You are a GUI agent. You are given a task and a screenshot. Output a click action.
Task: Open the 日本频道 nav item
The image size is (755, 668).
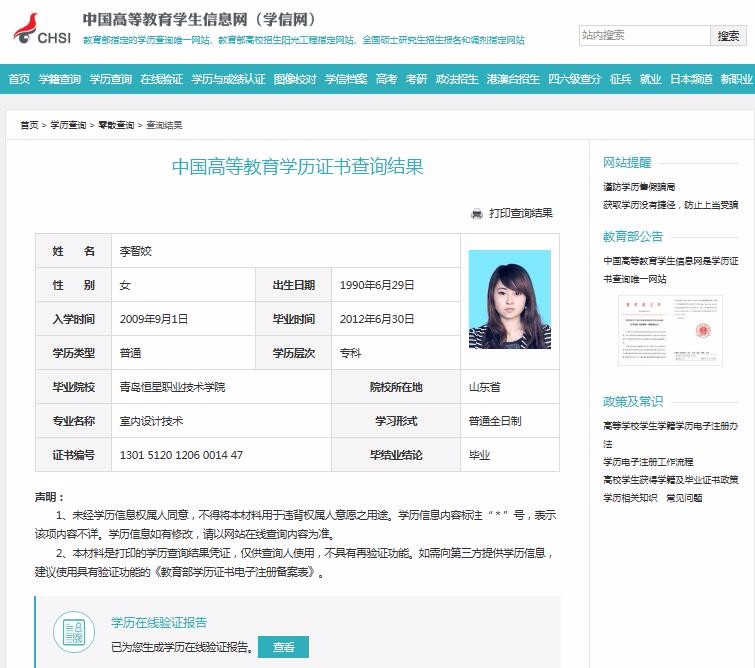click(x=691, y=79)
